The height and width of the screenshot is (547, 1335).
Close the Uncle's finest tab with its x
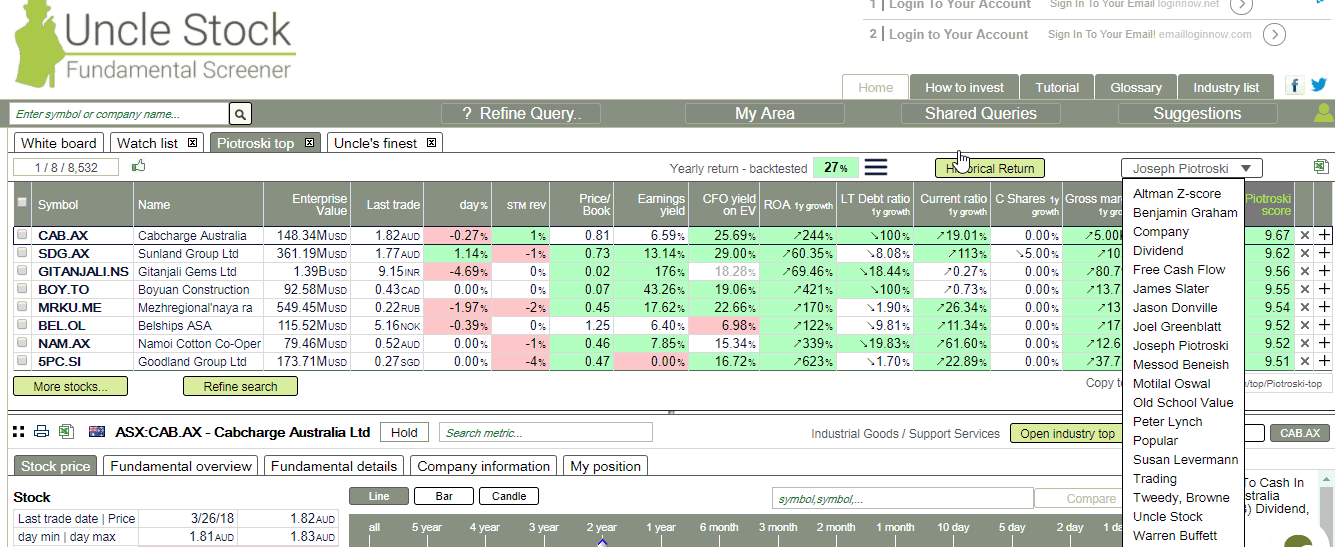click(x=431, y=143)
